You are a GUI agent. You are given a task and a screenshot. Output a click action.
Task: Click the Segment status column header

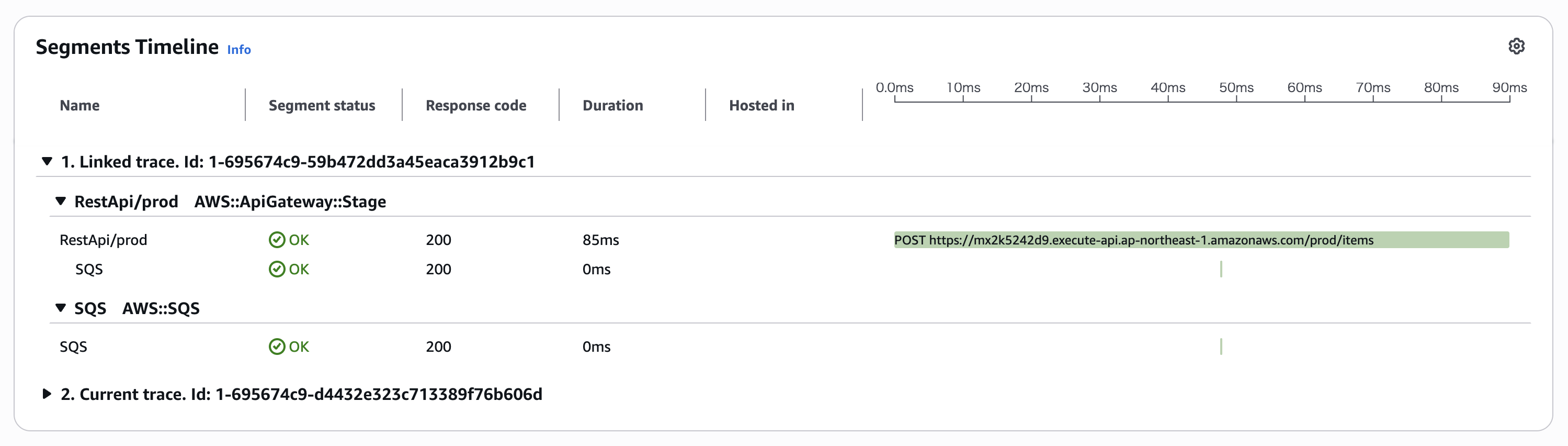(321, 105)
